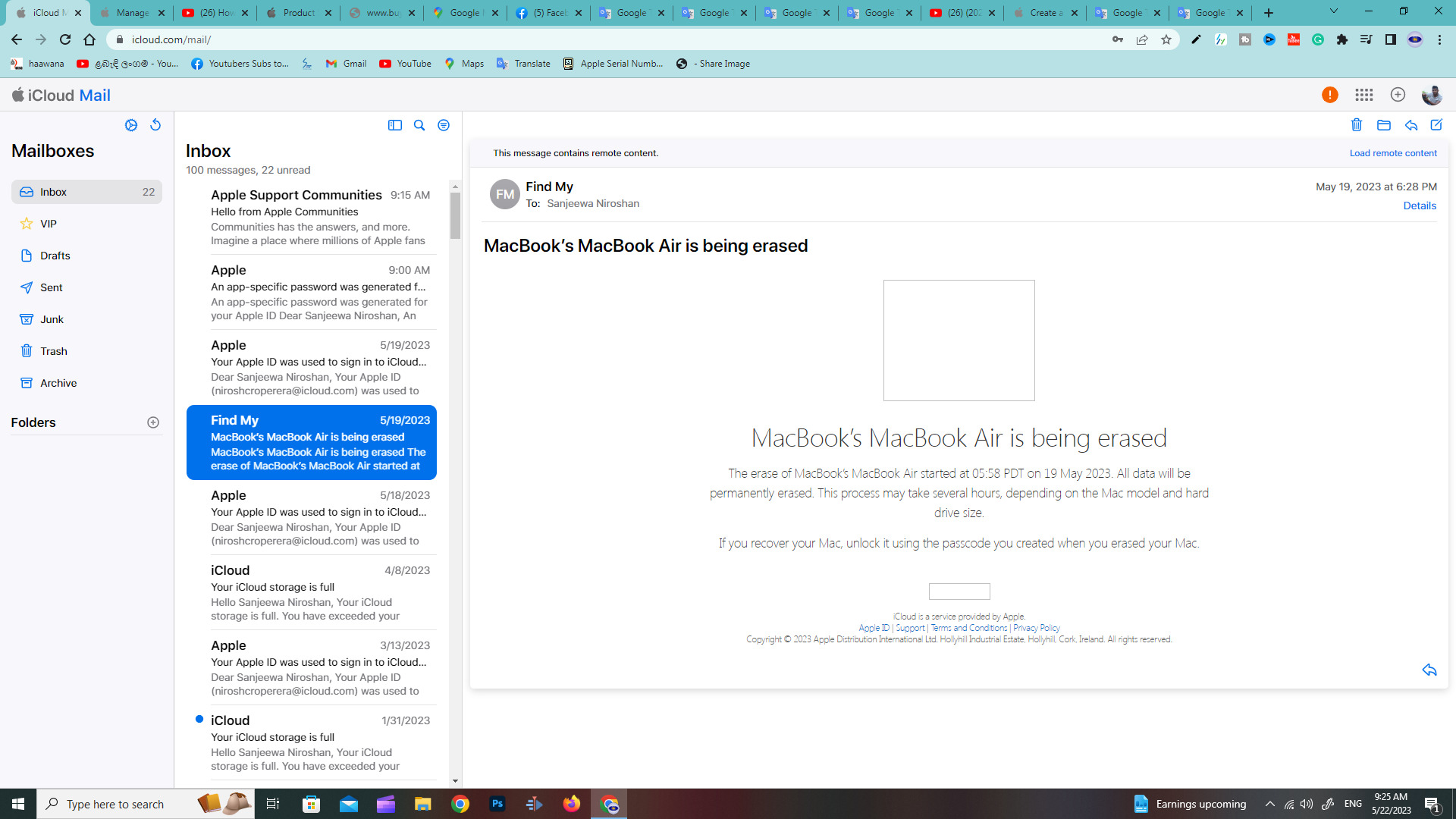The width and height of the screenshot is (1456, 819).
Task: Refresh mailboxes with the circular arrow icon
Action: pyautogui.click(x=155, y=125)
